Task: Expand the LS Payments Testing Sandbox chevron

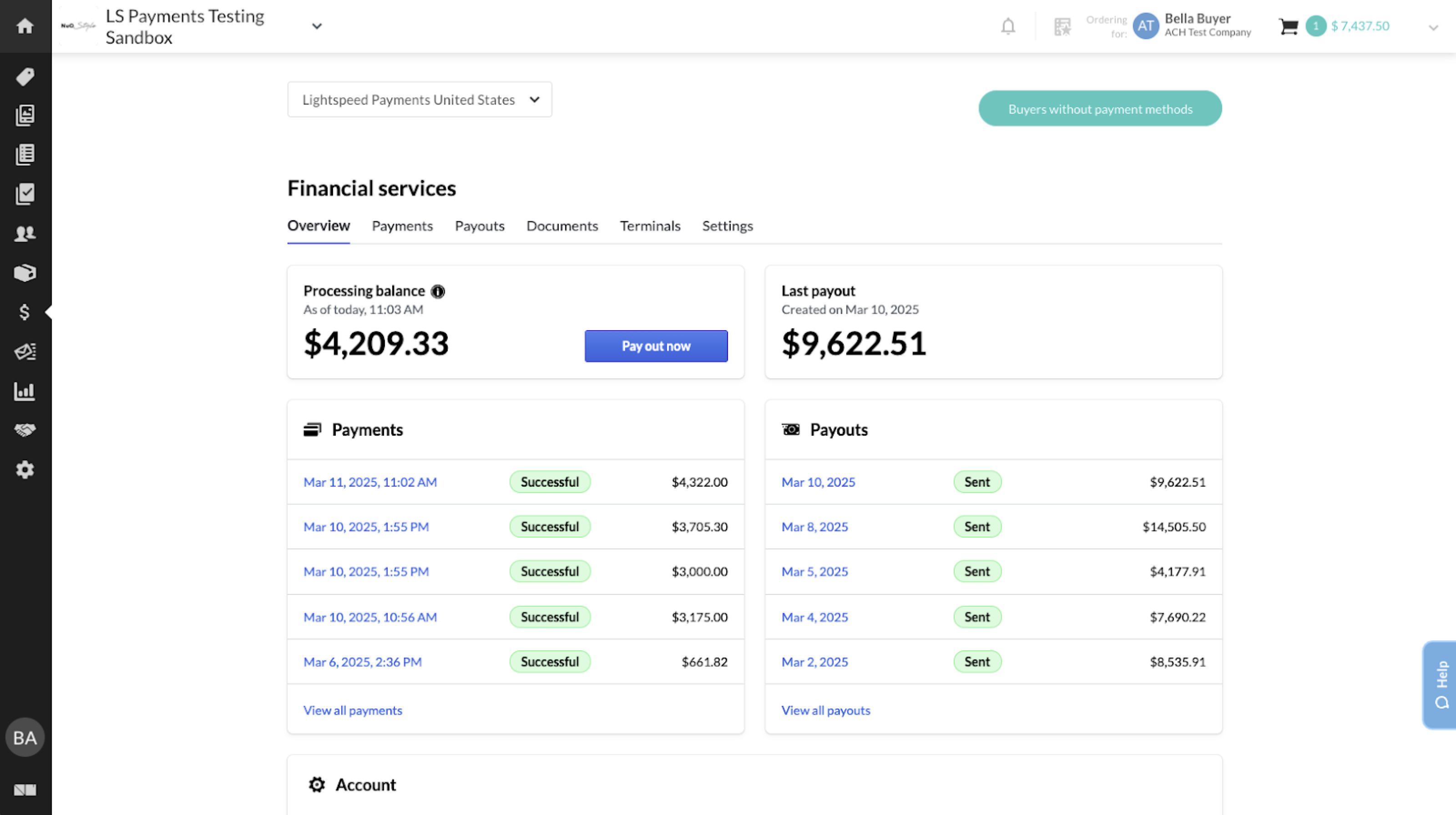Action: [317, 26]
